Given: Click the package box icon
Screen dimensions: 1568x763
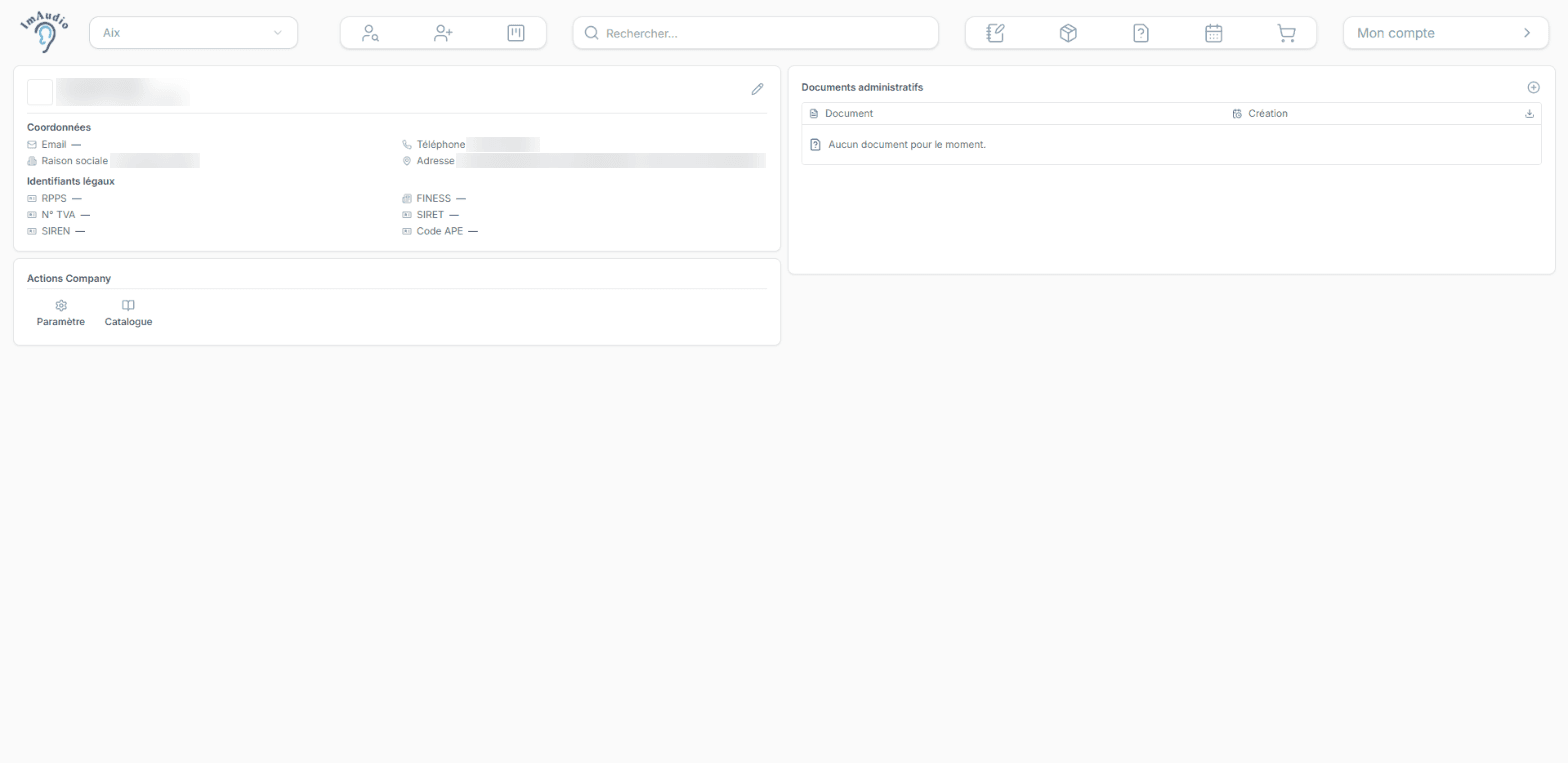Looking at the screenshot, I should tap(1068, 33).
